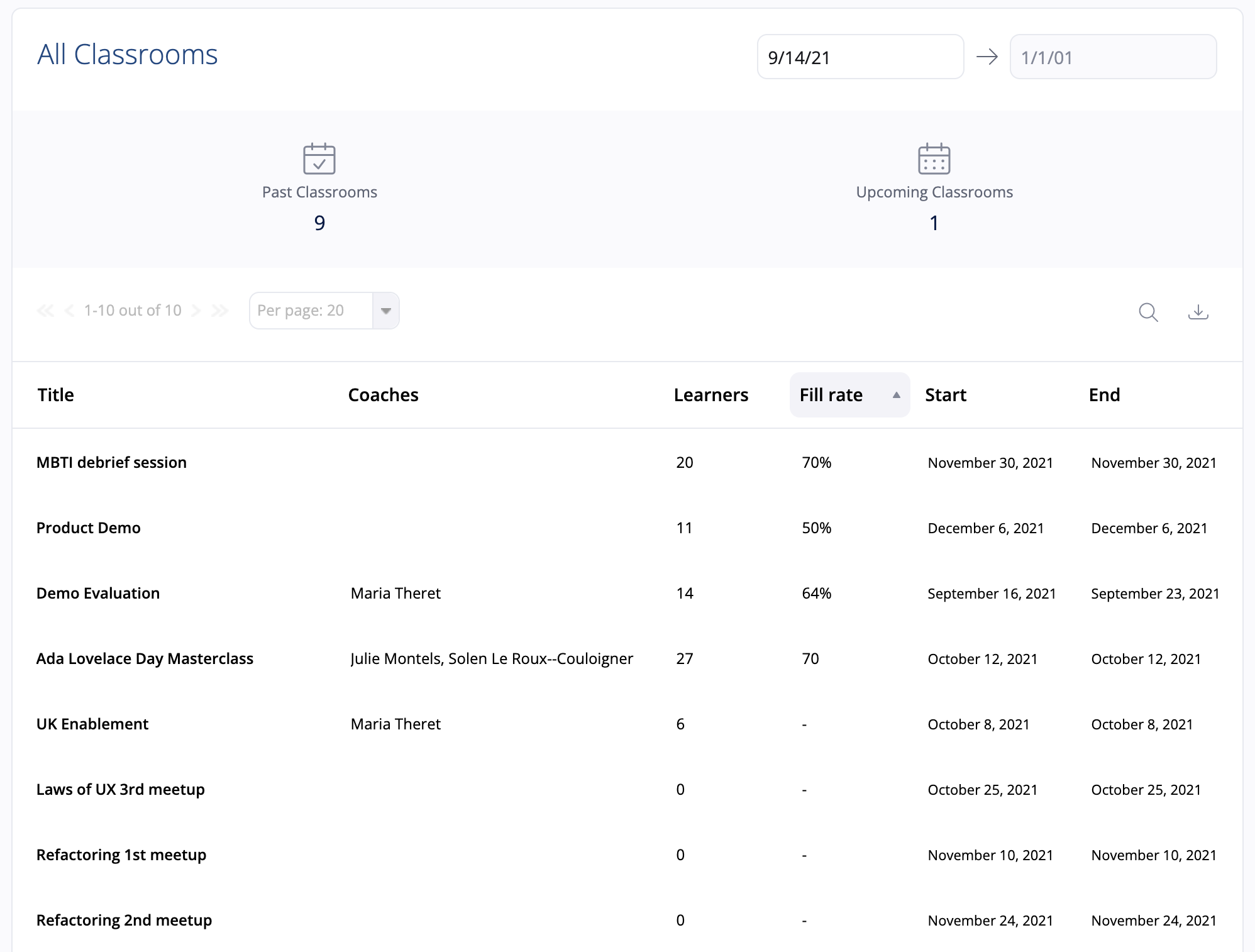
Task: Sort classrooms by Start date
Action: 945,395
